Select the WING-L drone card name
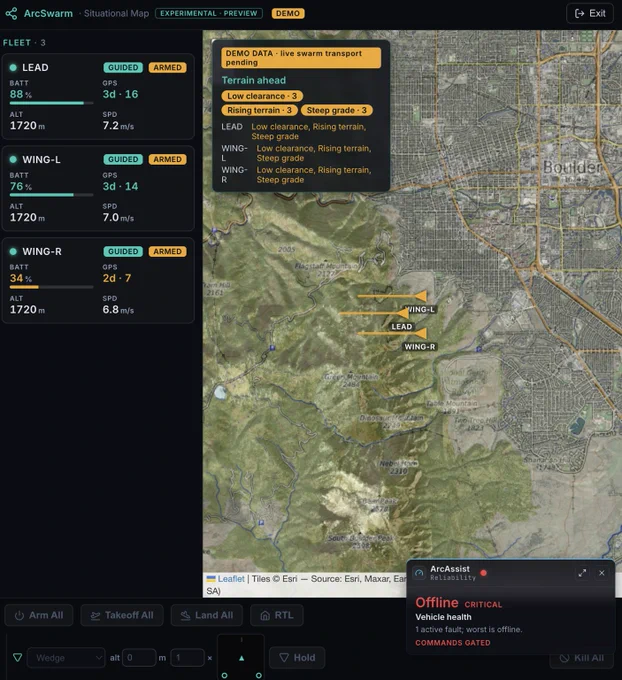The image size is (622, 680). (x=41, y=160)
